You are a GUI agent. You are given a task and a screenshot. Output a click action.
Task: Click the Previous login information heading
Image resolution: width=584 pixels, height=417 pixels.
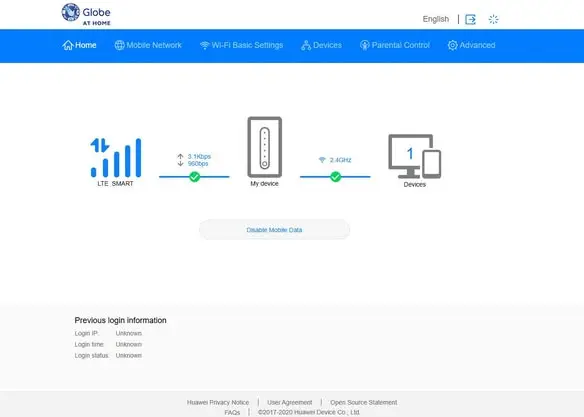120,320
